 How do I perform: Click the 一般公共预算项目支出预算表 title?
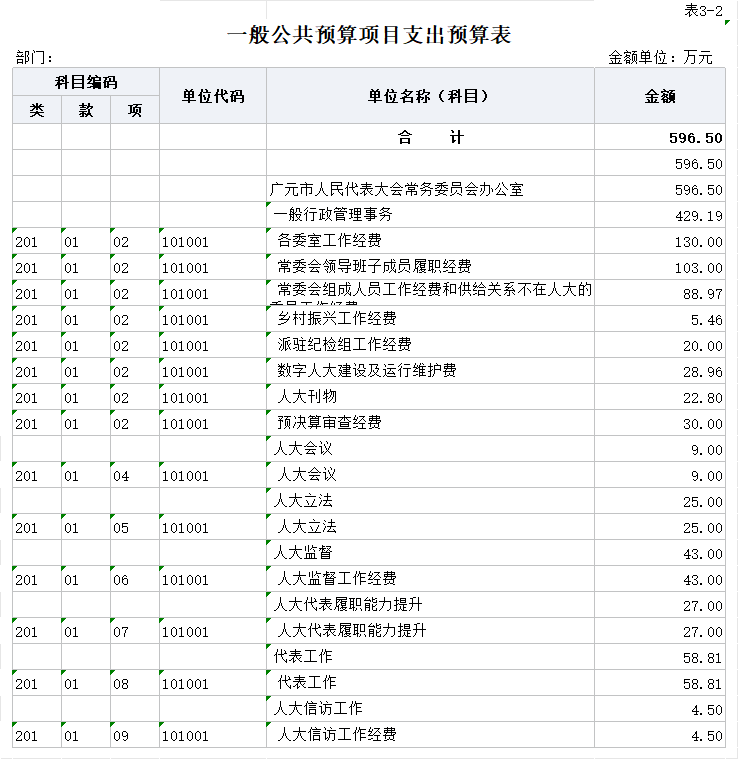coord(369,36)
